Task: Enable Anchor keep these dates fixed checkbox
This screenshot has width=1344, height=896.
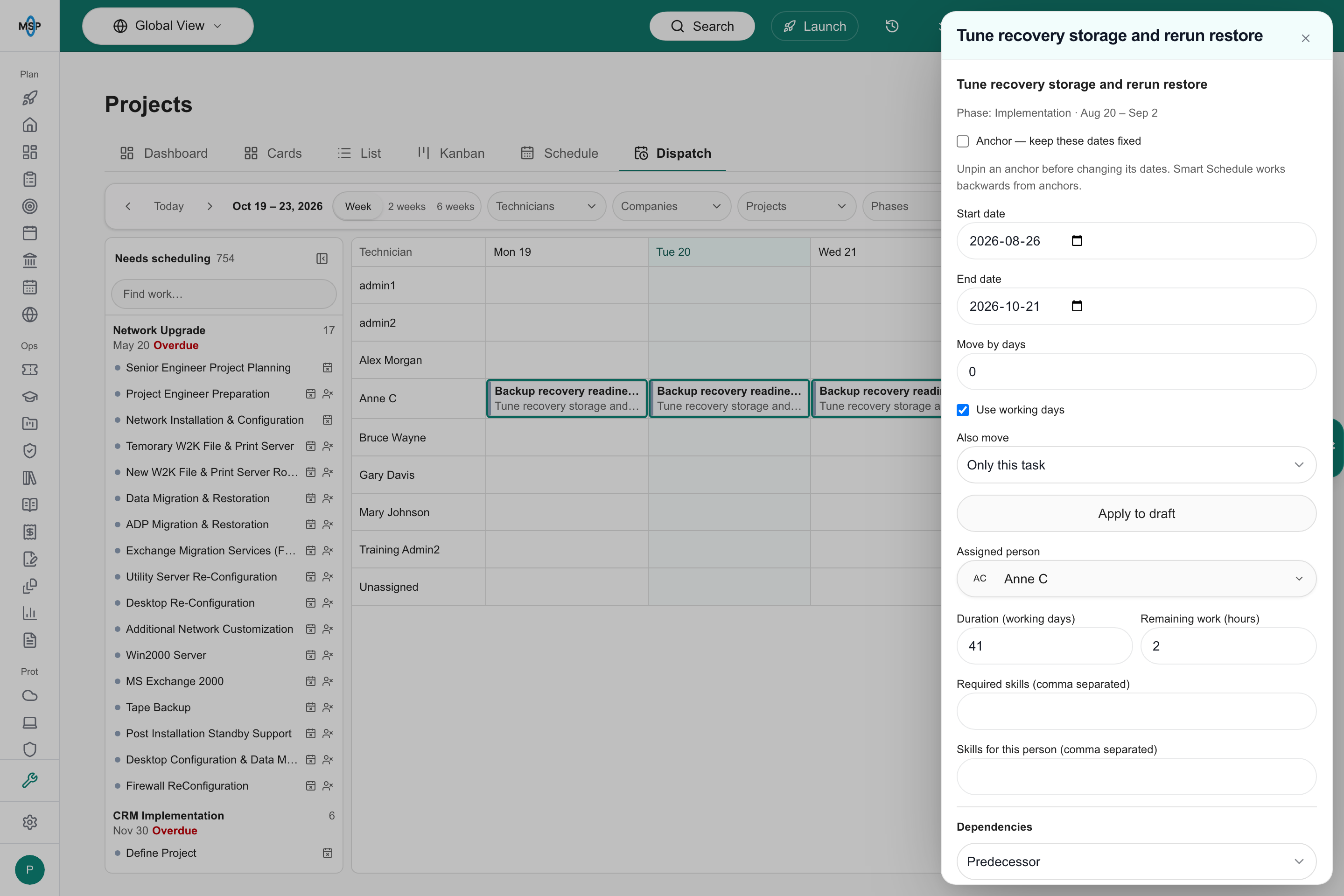Action: (x=963, y=141)
